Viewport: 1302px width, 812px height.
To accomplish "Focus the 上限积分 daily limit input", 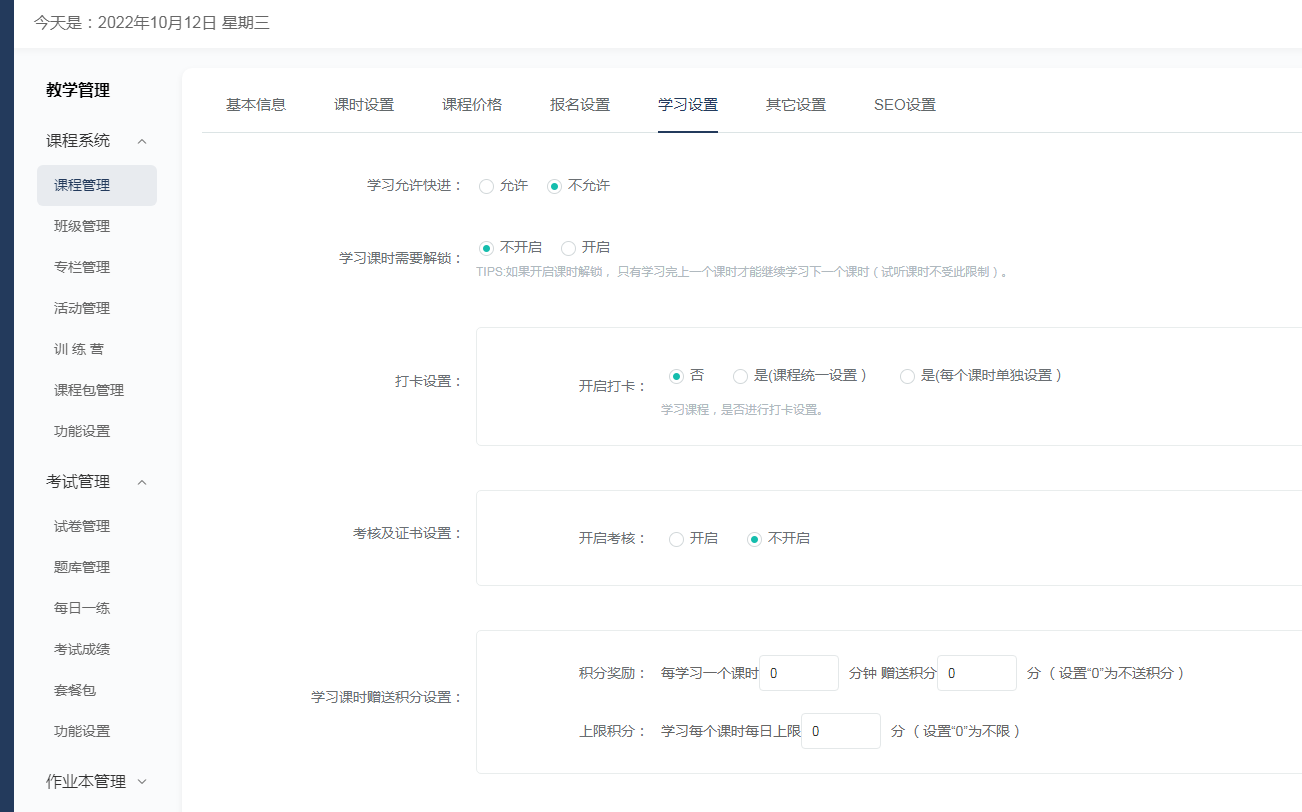I will coord(841,731).
